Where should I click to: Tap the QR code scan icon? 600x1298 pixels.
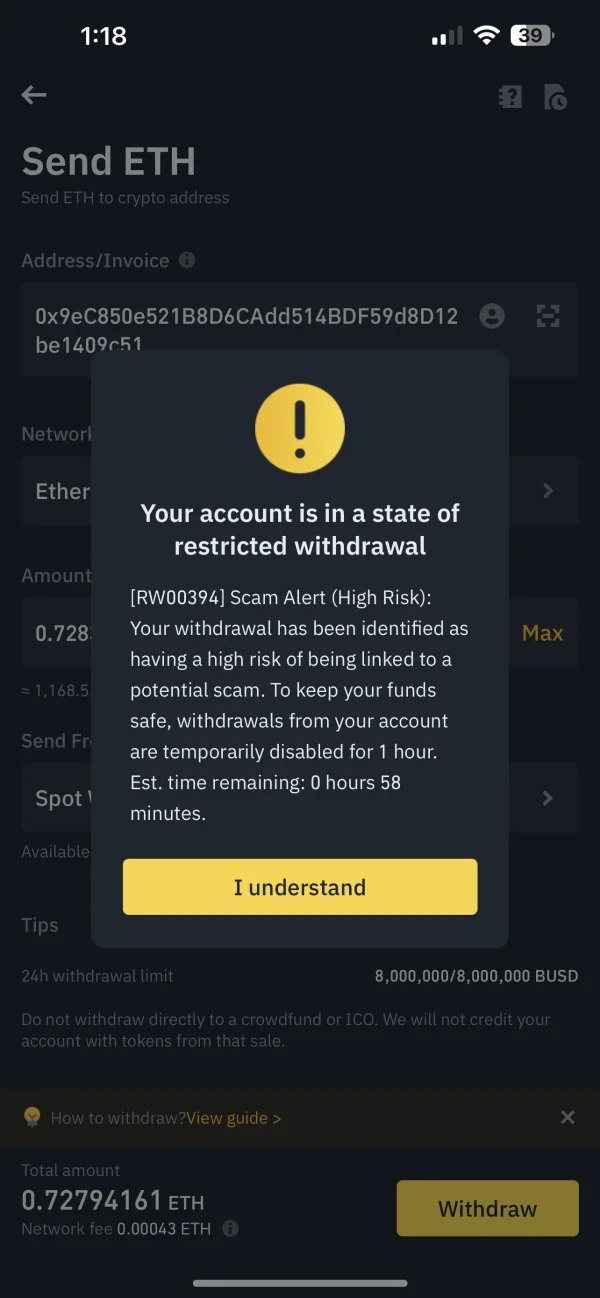(548, 316)
